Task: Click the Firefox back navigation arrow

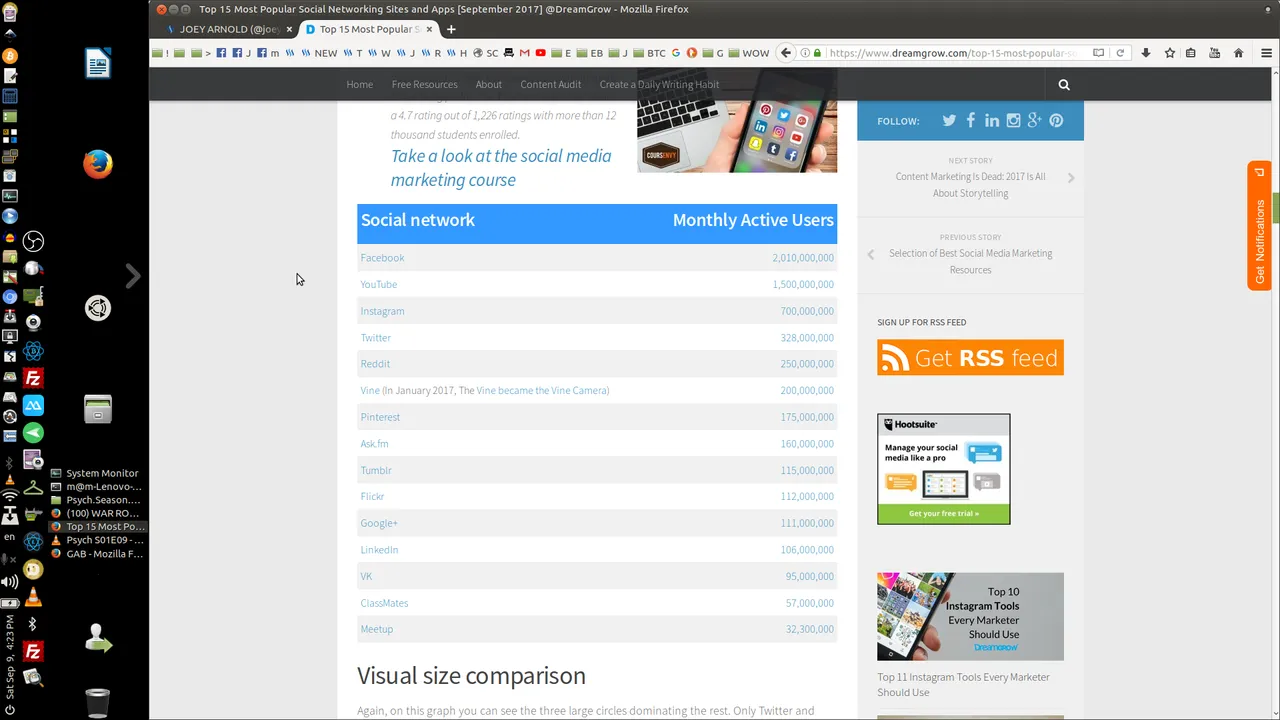Action: pyautogui.click(x=786, y=53)
